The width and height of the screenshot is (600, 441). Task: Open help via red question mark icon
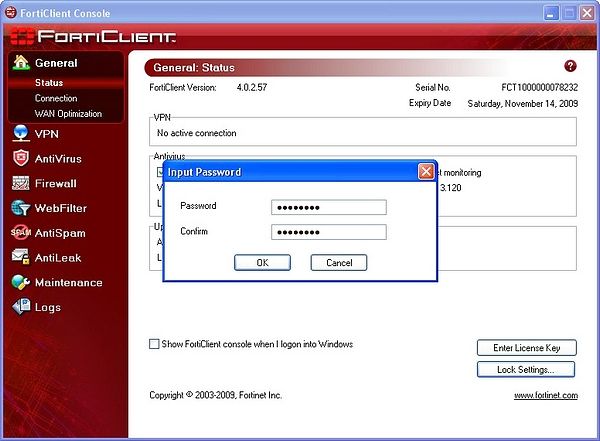pyautogui.click(x=570, y=66)
